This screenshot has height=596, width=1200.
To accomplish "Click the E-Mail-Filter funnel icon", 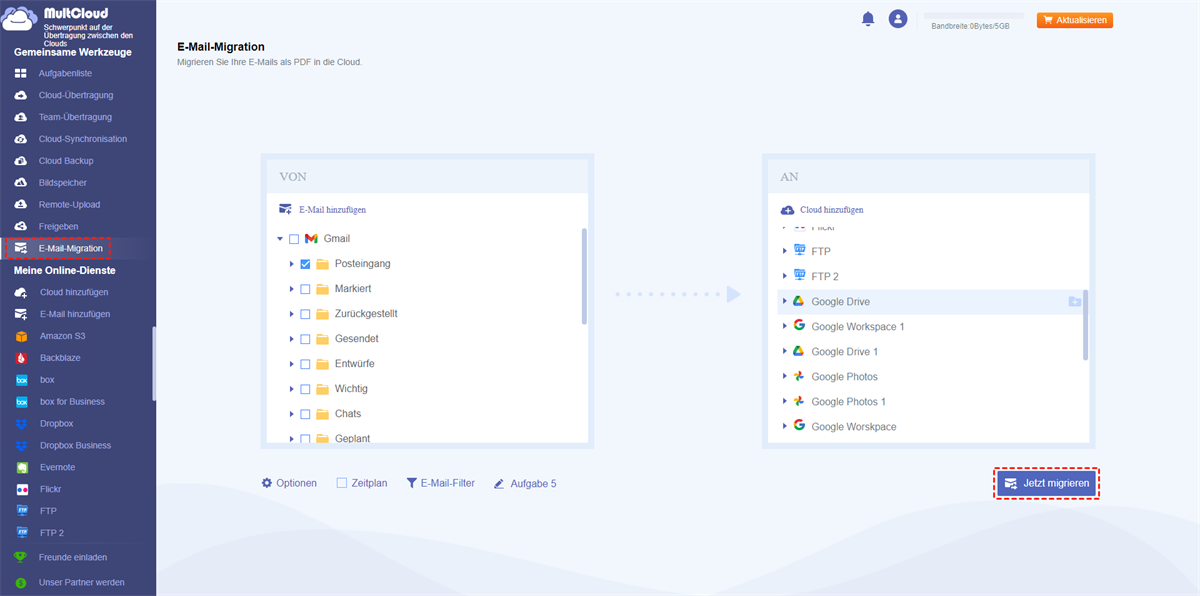I will (x=411, y=483).
